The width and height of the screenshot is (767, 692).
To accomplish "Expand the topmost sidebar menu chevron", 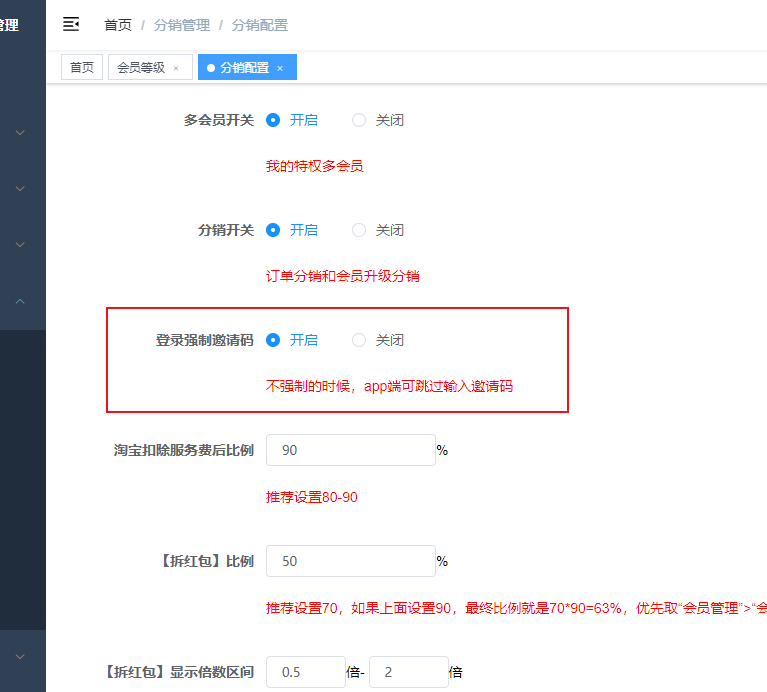I will [20, 132].
